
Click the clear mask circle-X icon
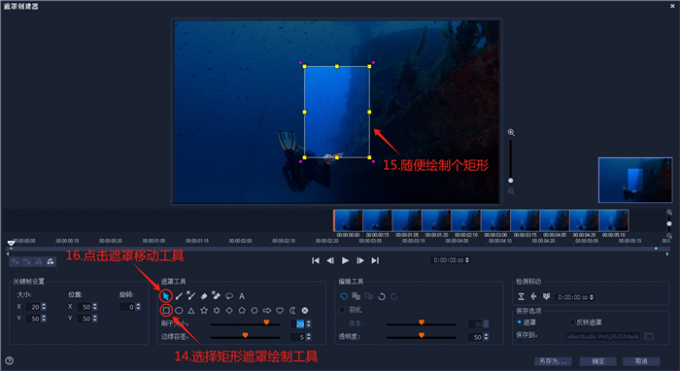[x=305, y=310]
